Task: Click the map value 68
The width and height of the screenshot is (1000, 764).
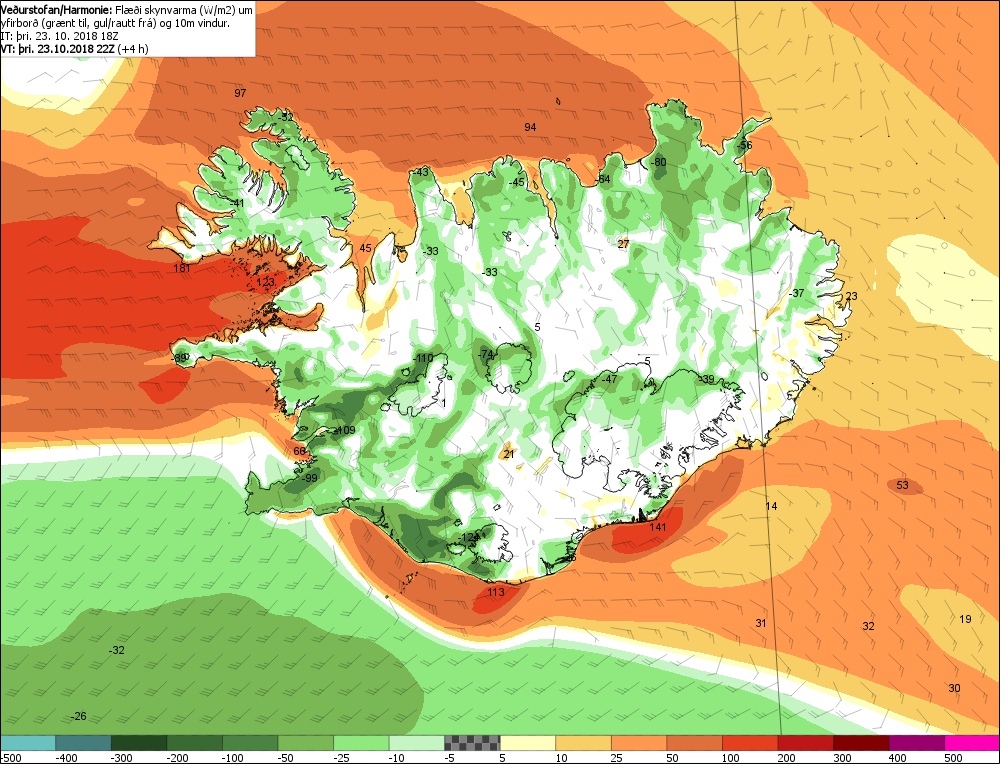Action: point(299,451)
